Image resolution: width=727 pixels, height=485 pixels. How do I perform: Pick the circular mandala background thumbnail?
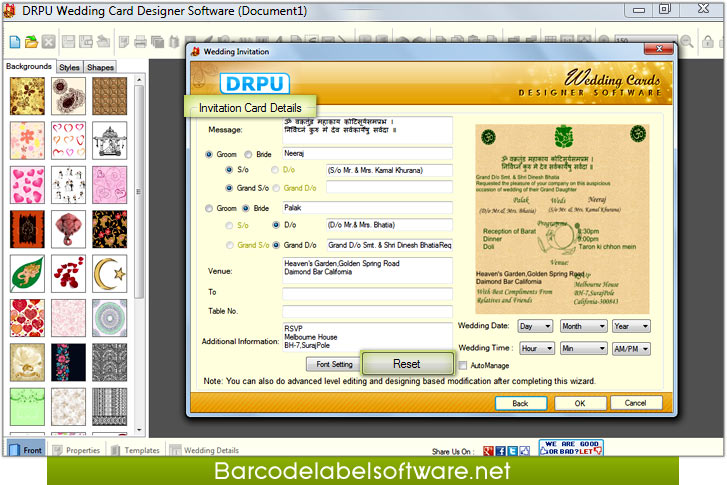click(109, 318)
